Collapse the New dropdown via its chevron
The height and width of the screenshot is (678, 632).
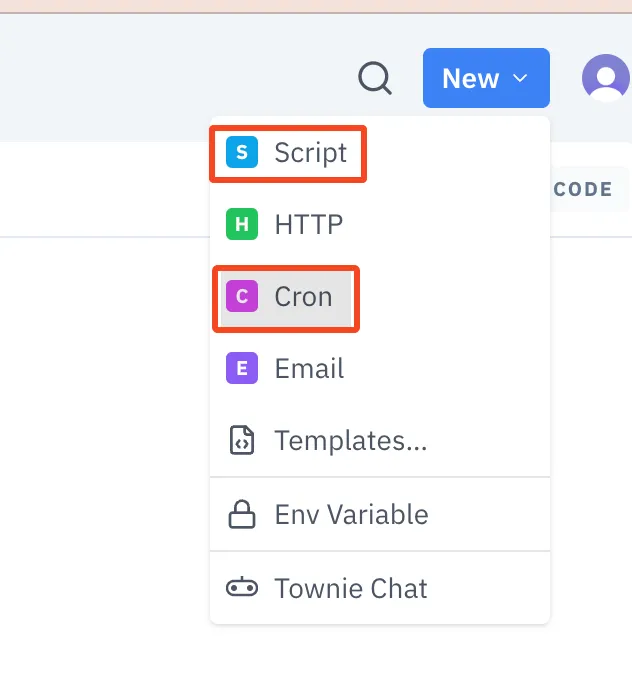(x=520, y=78)
